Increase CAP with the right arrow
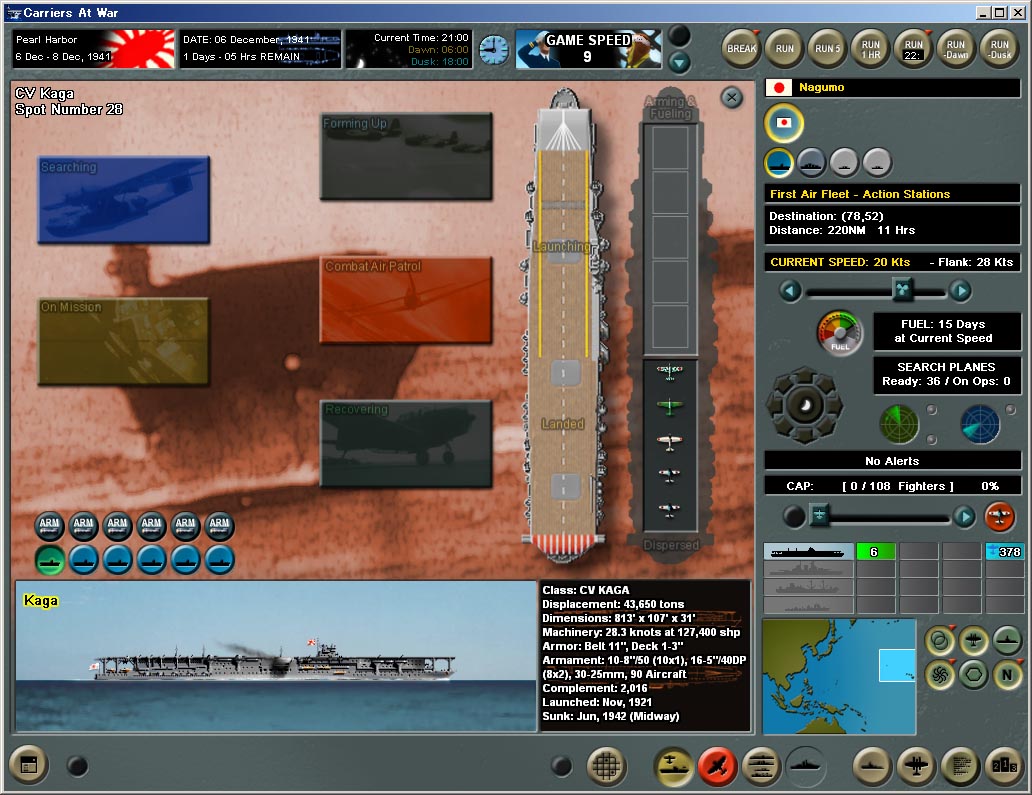1032x795 pixels. [965, 517]
